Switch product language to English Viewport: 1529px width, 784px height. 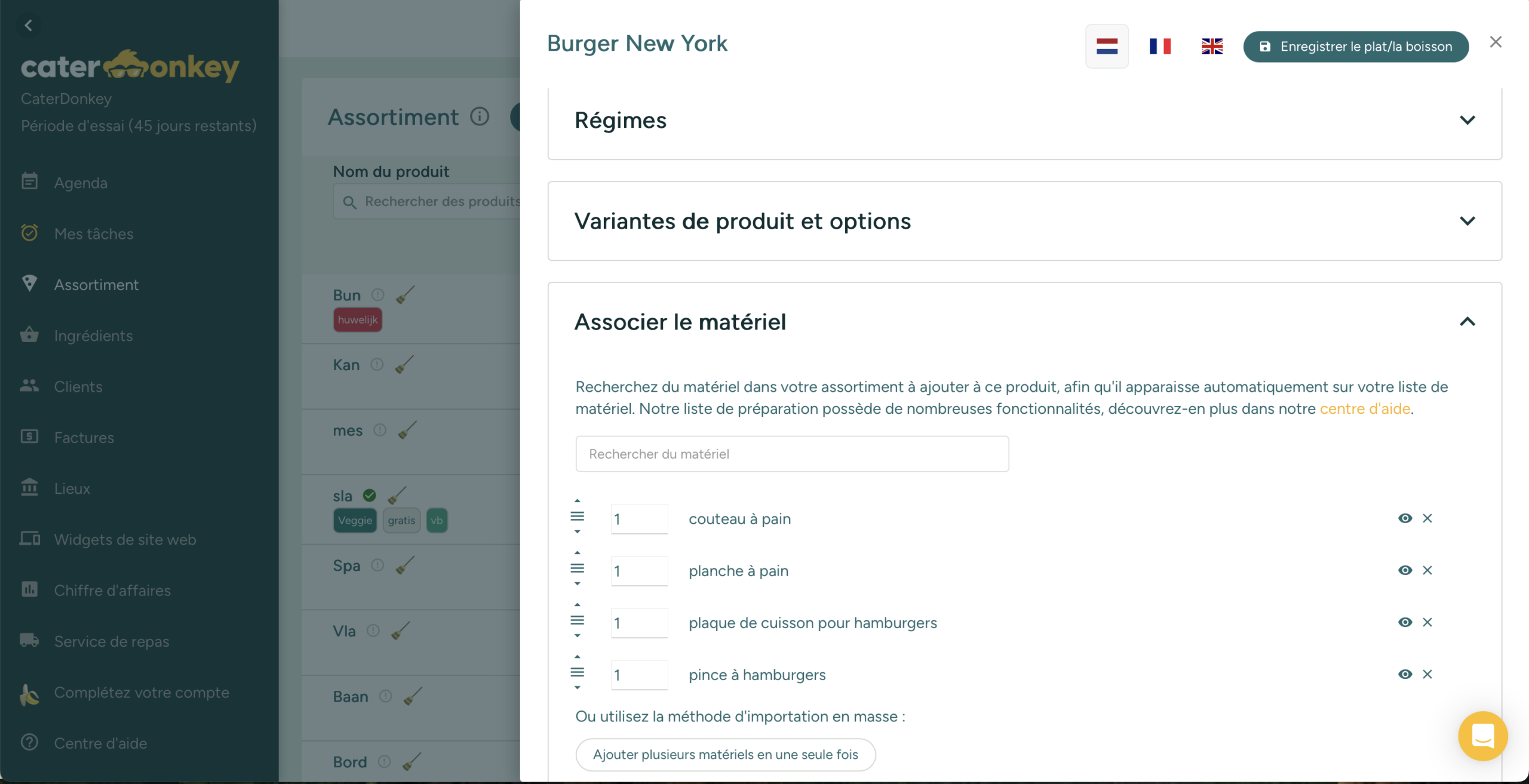[x=1211, y=46]
